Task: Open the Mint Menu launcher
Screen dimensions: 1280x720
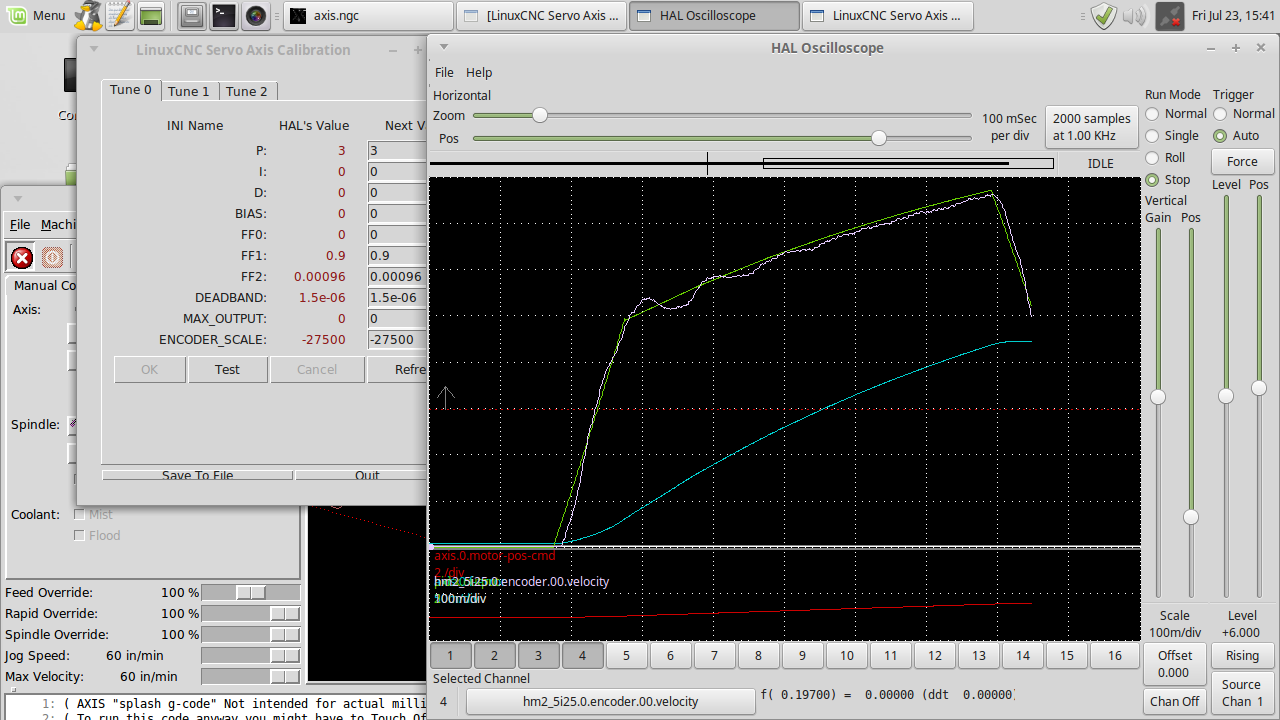Action: pos(36,15)
